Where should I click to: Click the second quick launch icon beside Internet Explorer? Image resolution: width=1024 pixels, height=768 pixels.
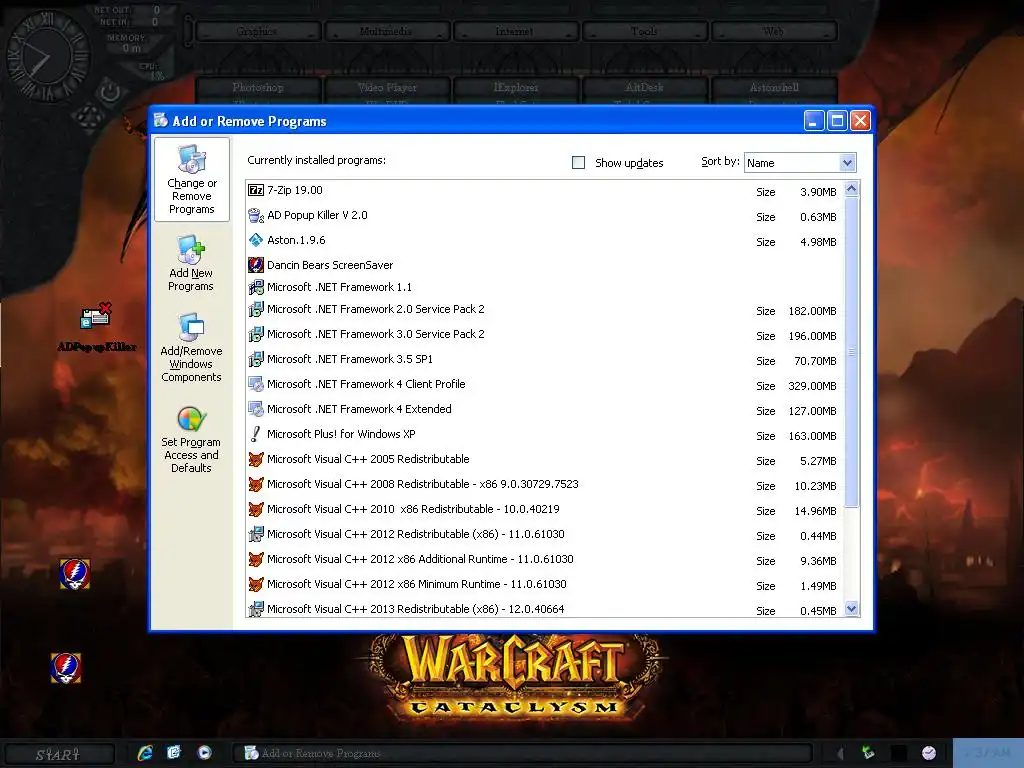[x=174, y=752]
